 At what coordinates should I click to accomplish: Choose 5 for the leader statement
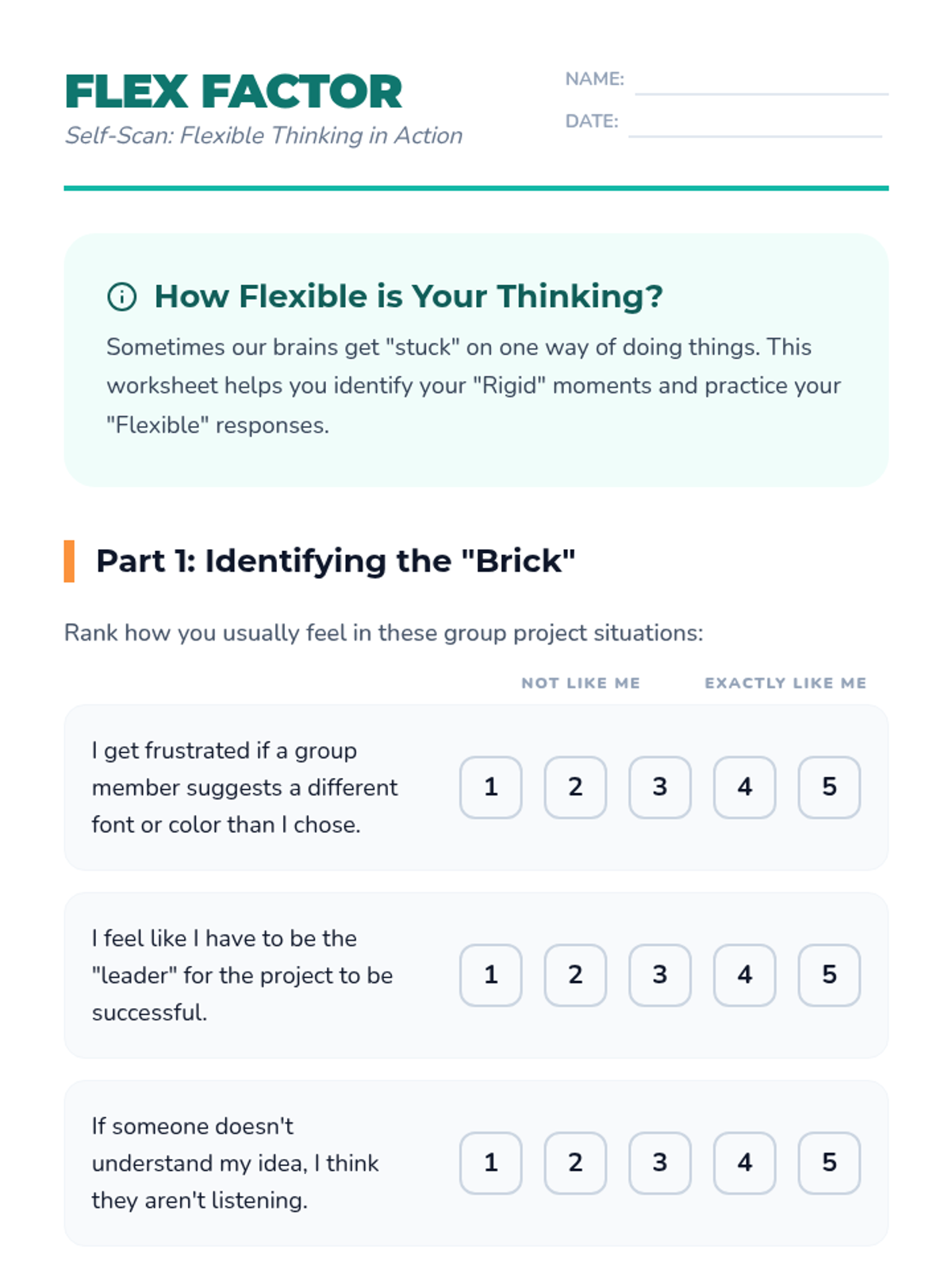pos(829,975)
